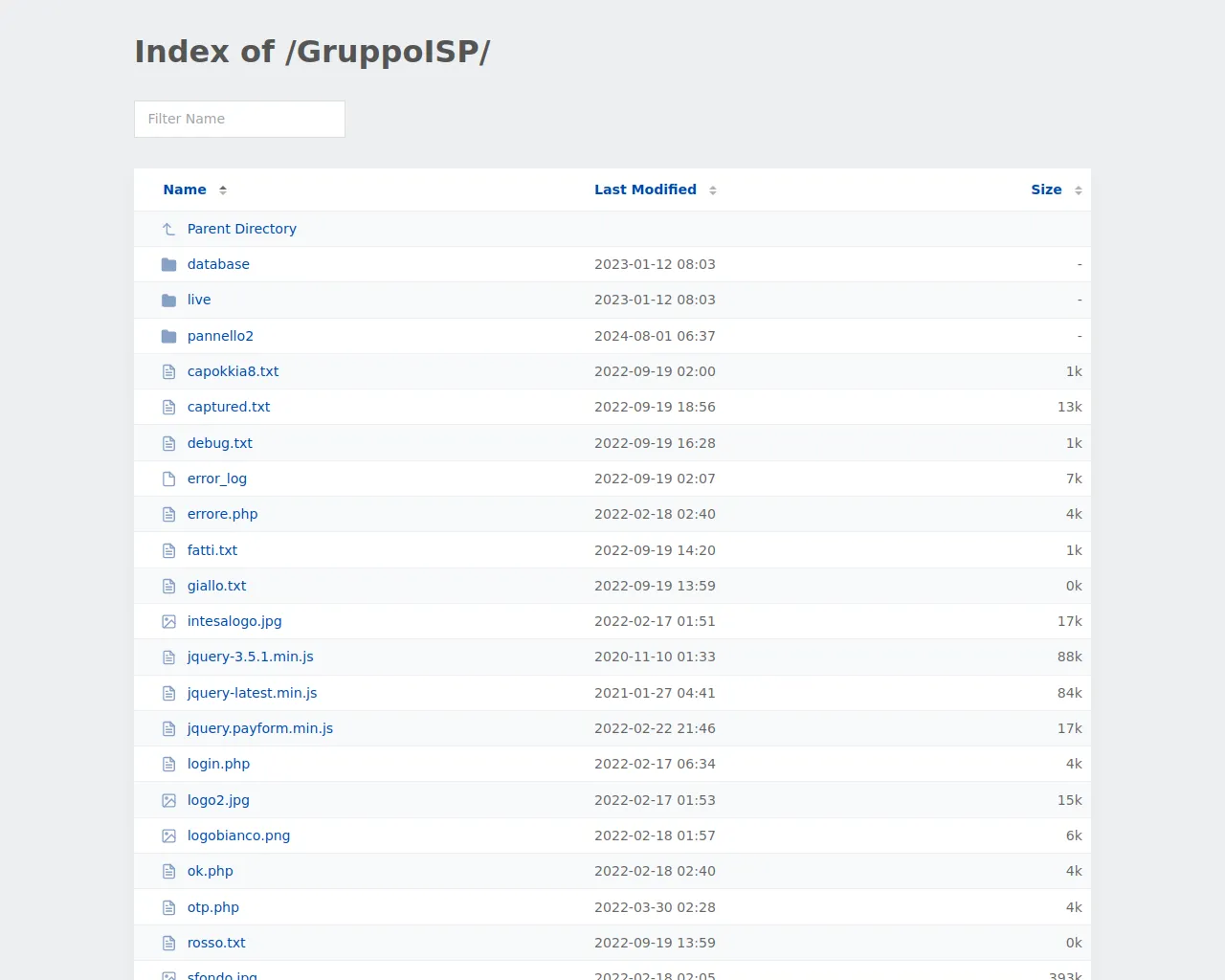
Task: Click the blank file icon beside error_log
Action: tap(169, 479)
